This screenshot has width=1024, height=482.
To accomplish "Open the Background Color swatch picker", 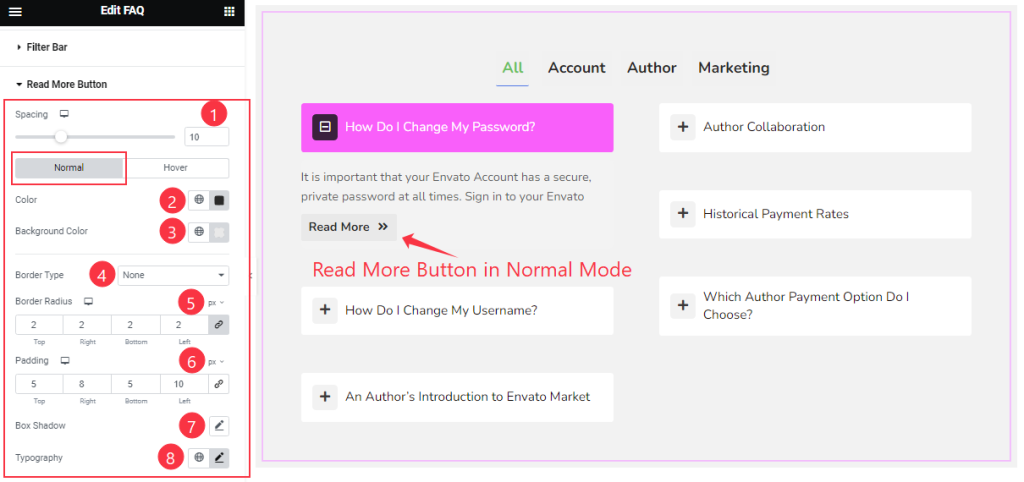I will coord(219,231).
